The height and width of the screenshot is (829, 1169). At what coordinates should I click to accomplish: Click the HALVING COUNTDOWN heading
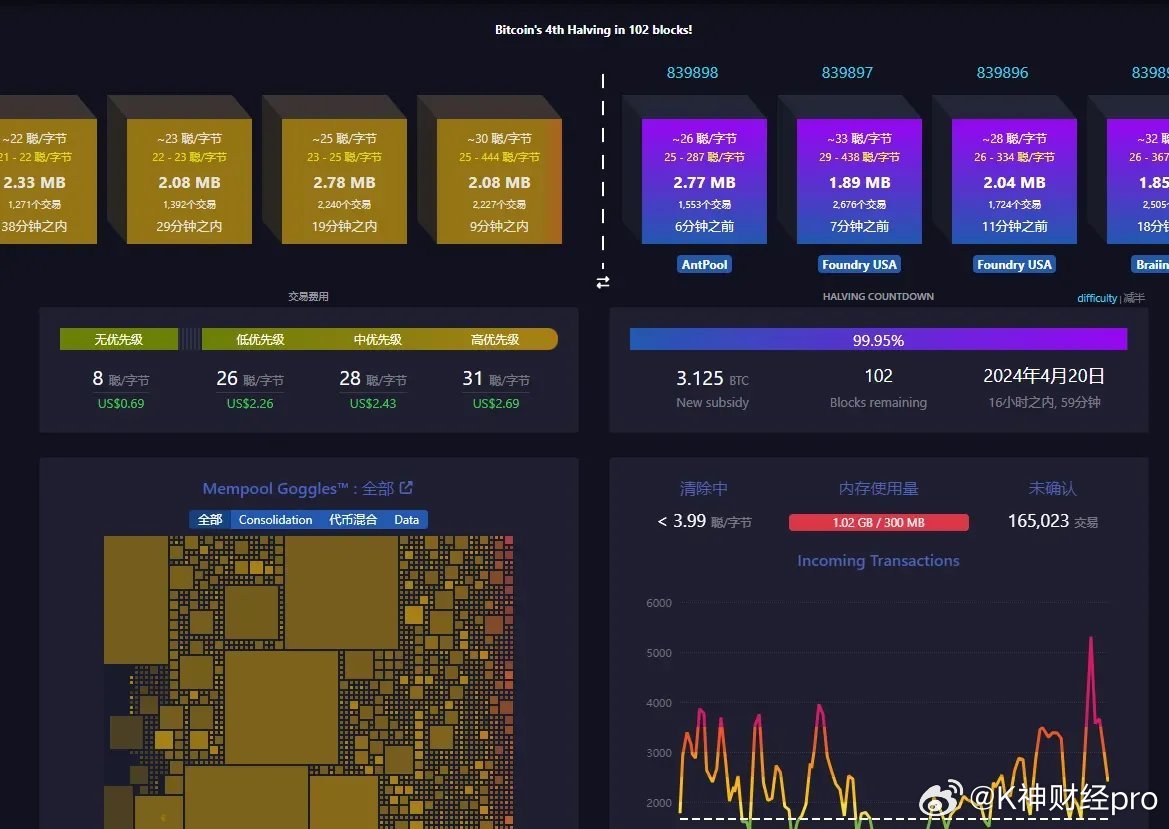(878, 297)
